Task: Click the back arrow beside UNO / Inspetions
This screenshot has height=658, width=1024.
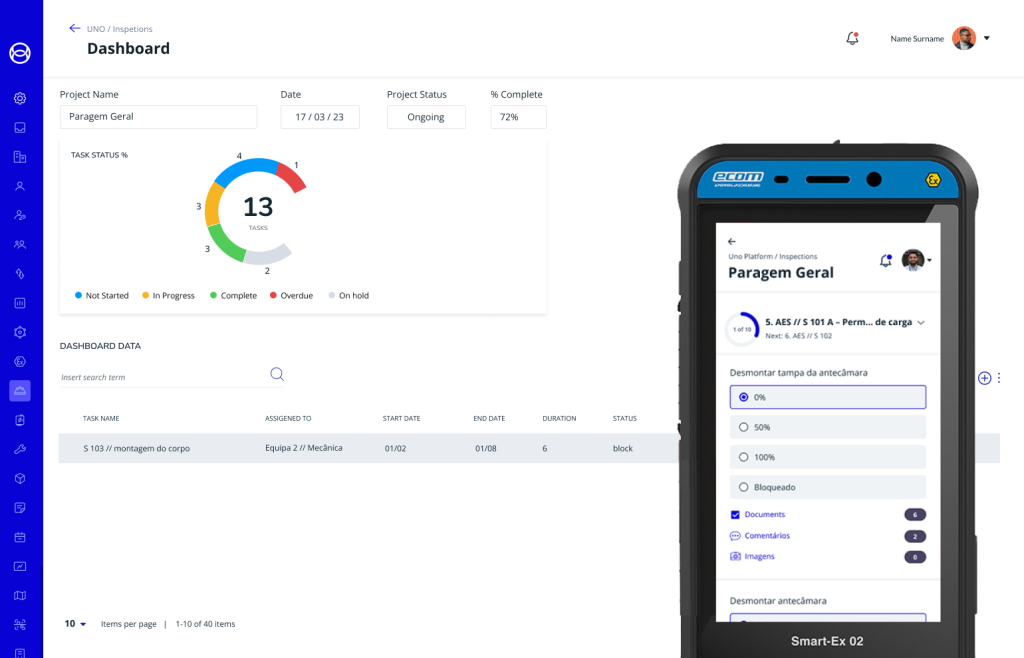Action: 74,29
